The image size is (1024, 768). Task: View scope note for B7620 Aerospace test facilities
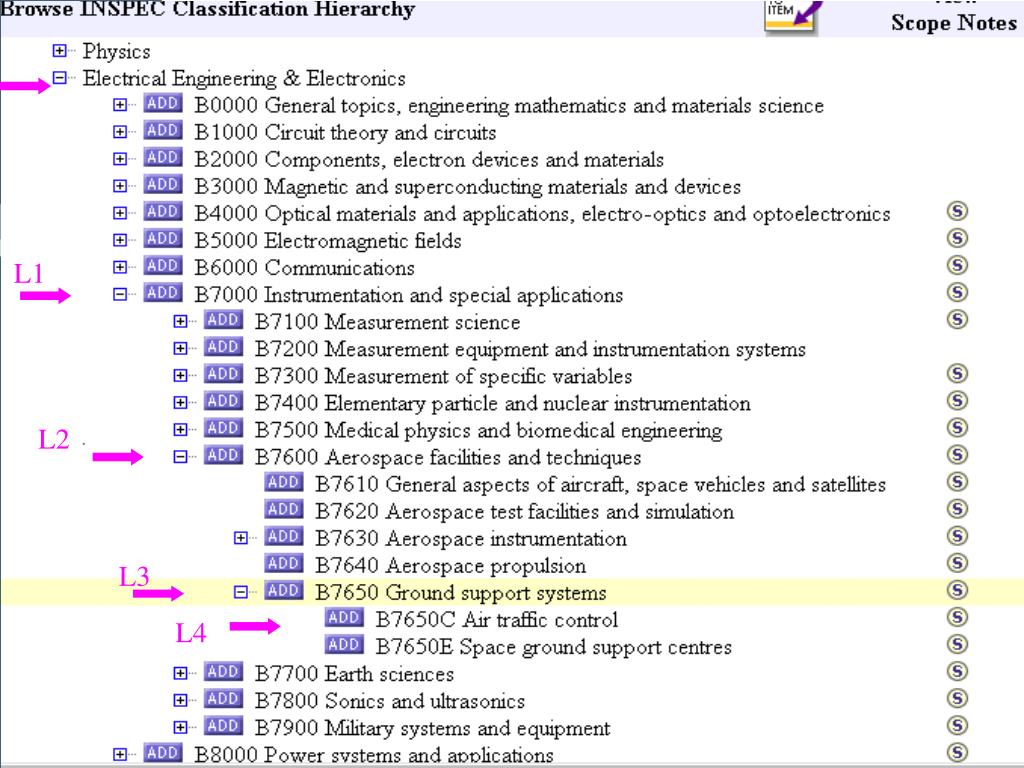(957, 509)
